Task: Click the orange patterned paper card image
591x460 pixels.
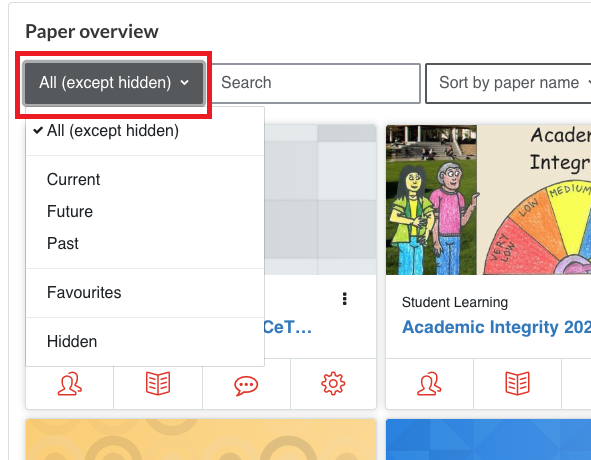Action: [x=201, y=439]
